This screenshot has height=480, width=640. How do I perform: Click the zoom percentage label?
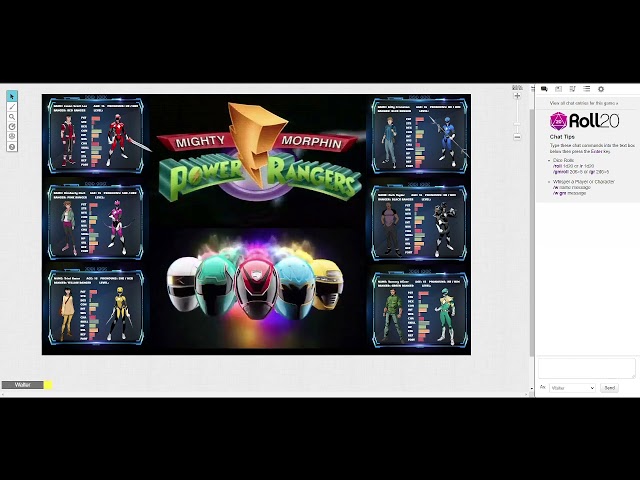517,87
